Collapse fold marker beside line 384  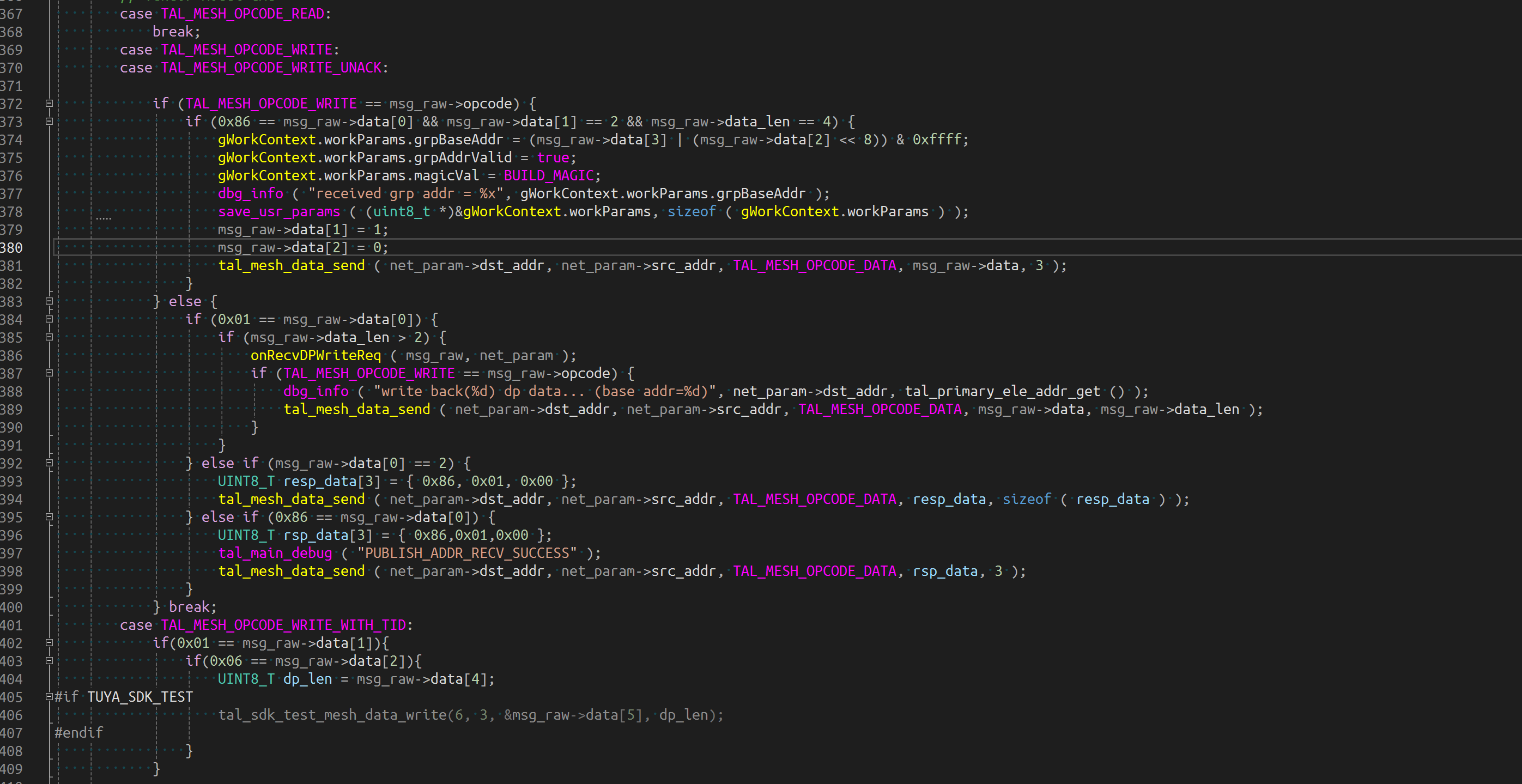[50, 320]
